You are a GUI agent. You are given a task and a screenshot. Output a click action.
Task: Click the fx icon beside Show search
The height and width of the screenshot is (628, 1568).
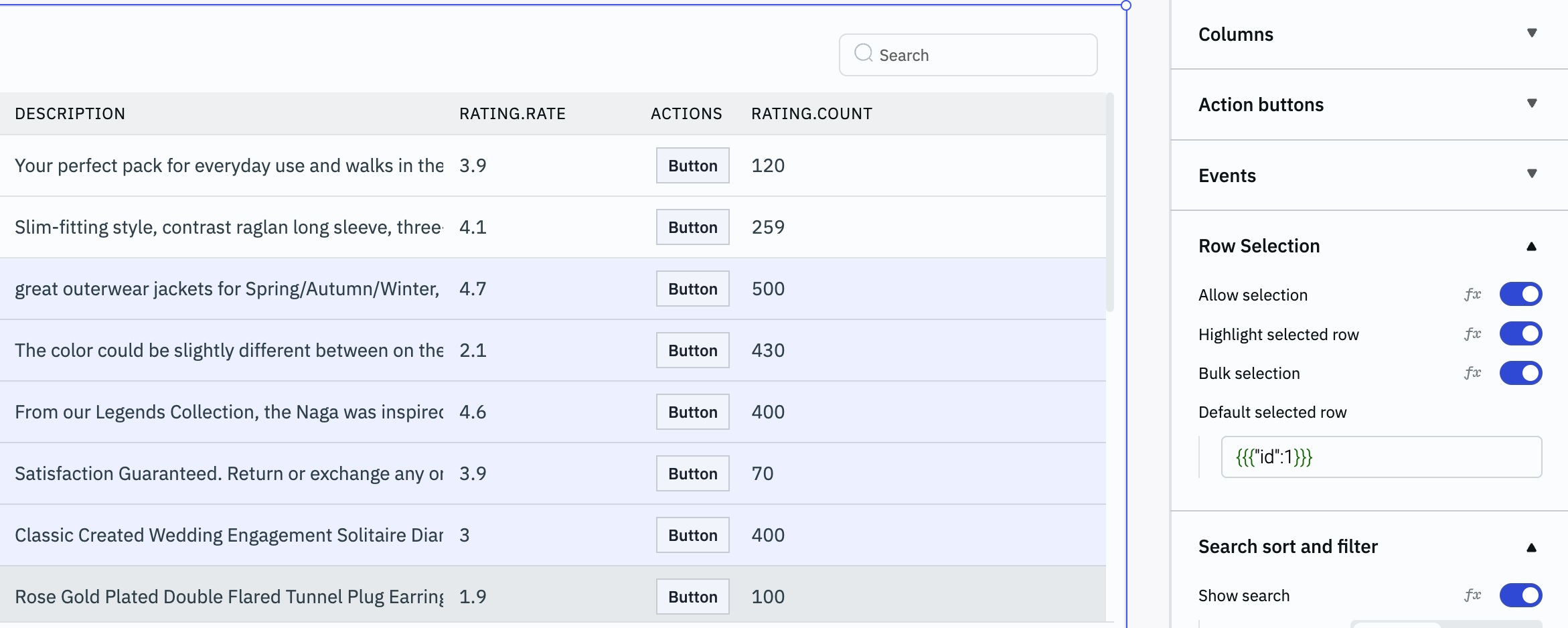[x=1472, y=595]
